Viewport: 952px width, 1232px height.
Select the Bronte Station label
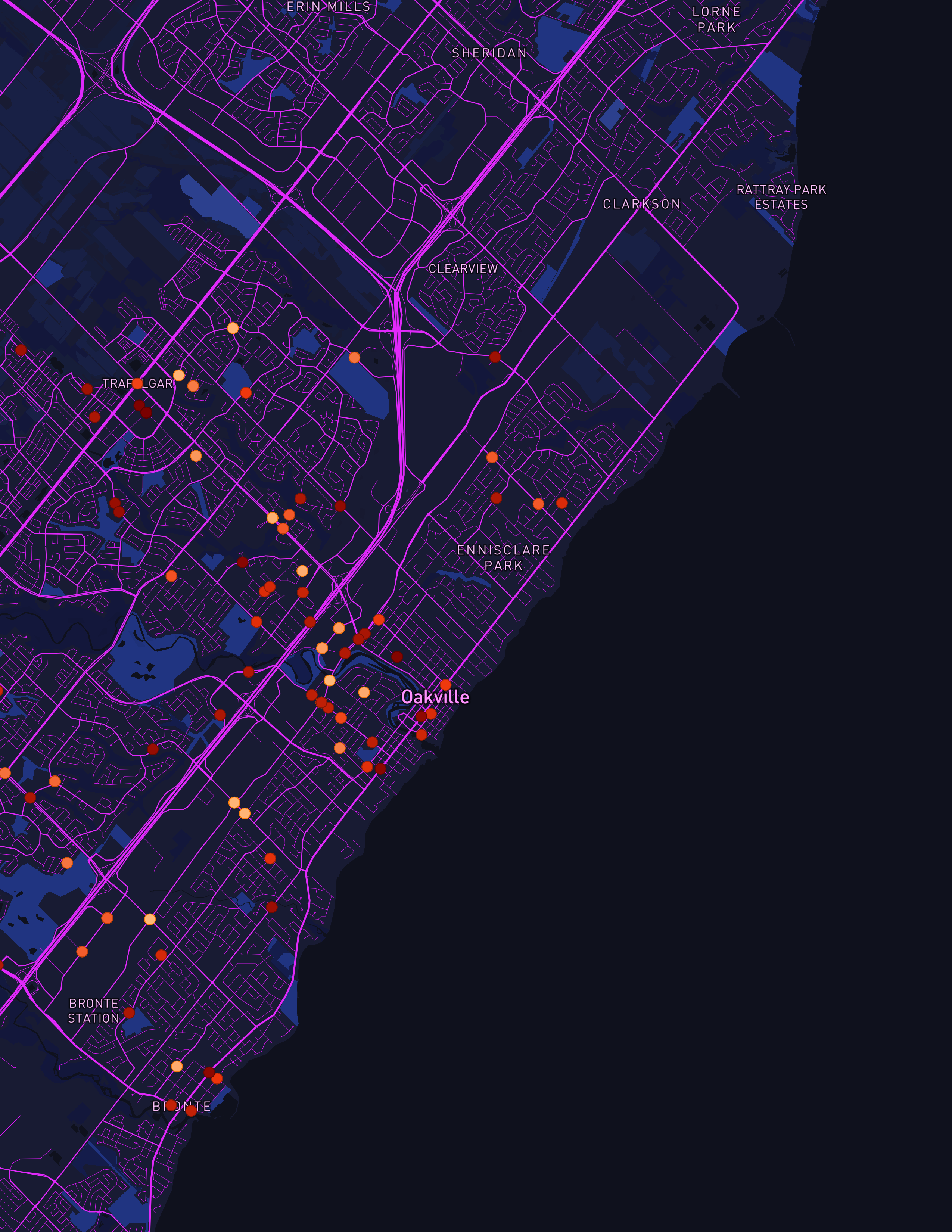pyautogui.click(x=94, y=1010)
